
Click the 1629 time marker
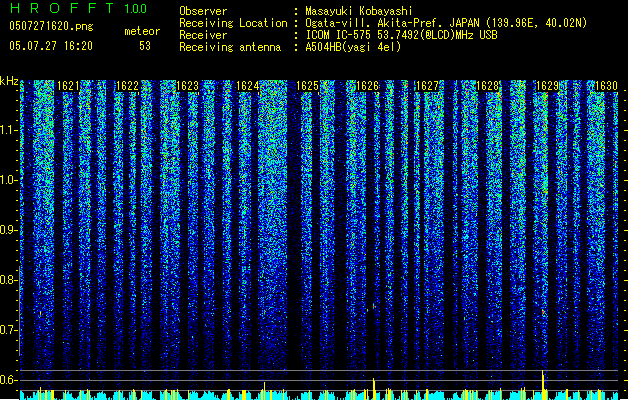[548, 86]
